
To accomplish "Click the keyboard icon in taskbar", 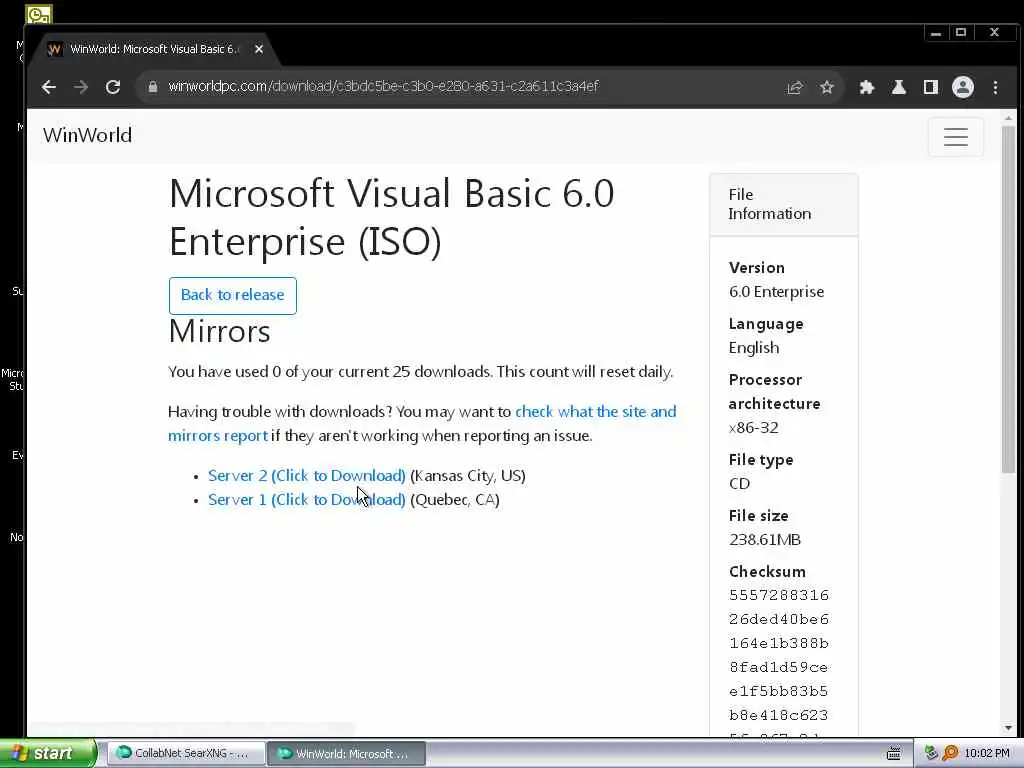I will (x=893, y=754).
